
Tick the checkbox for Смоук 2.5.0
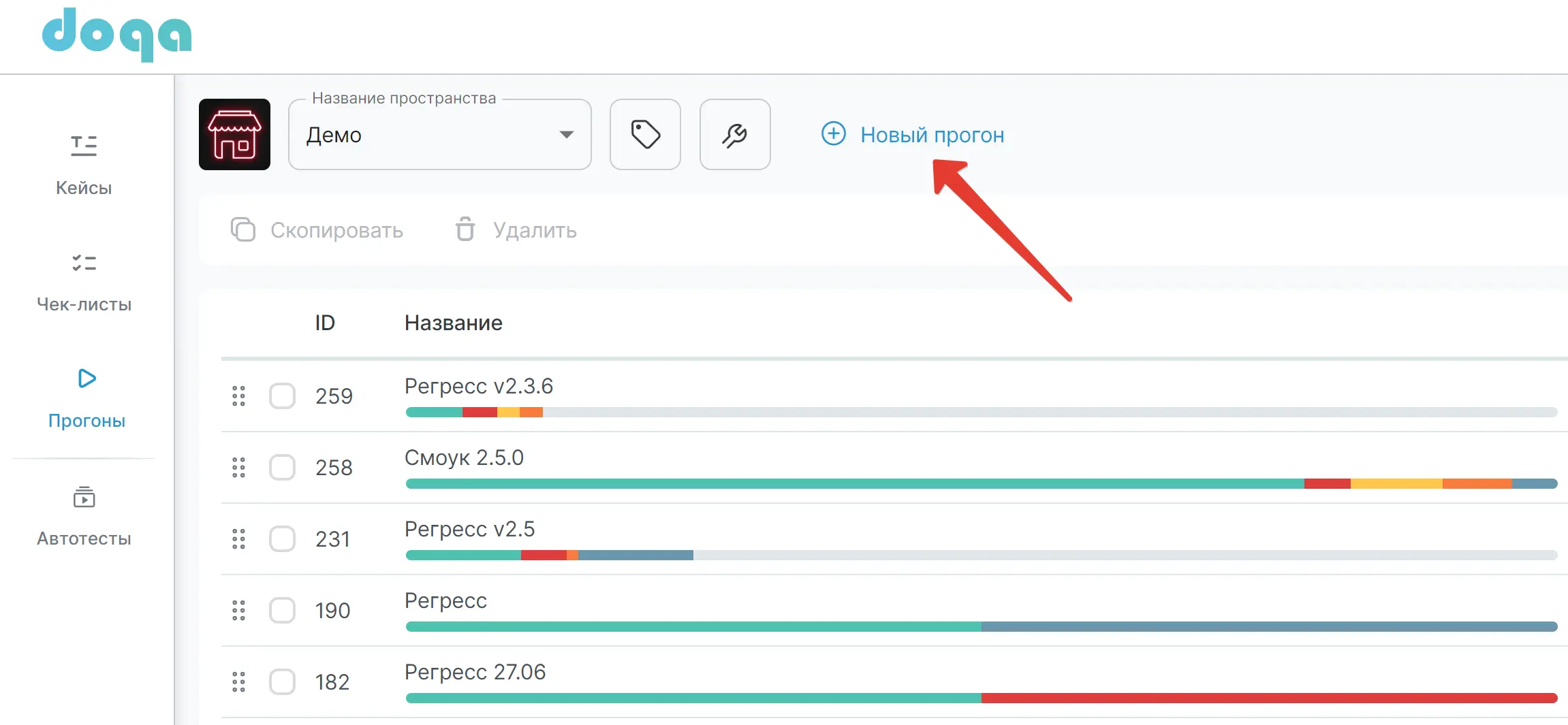(x=282, y=468)
